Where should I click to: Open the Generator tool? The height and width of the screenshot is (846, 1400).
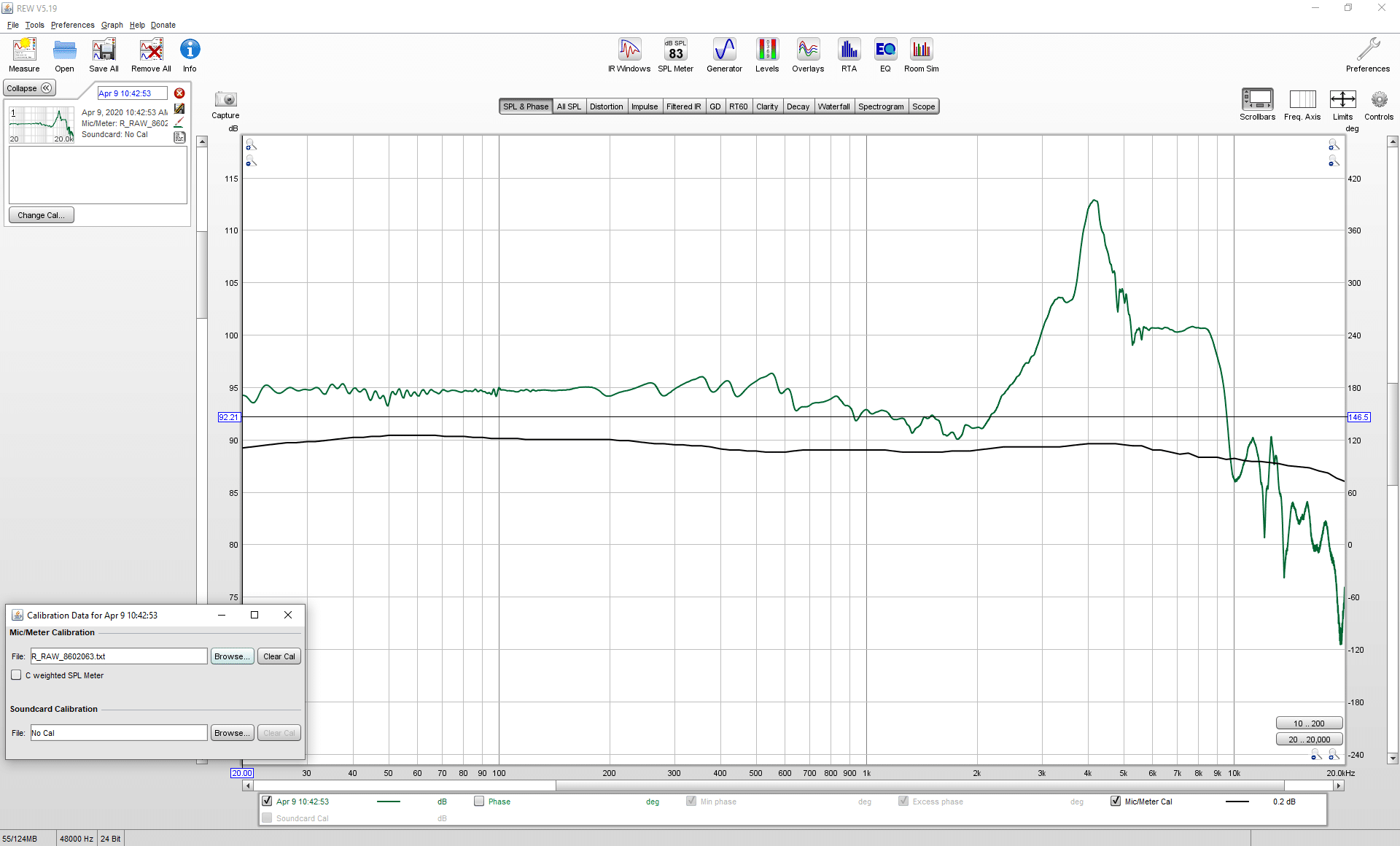[x=724, y=55]
